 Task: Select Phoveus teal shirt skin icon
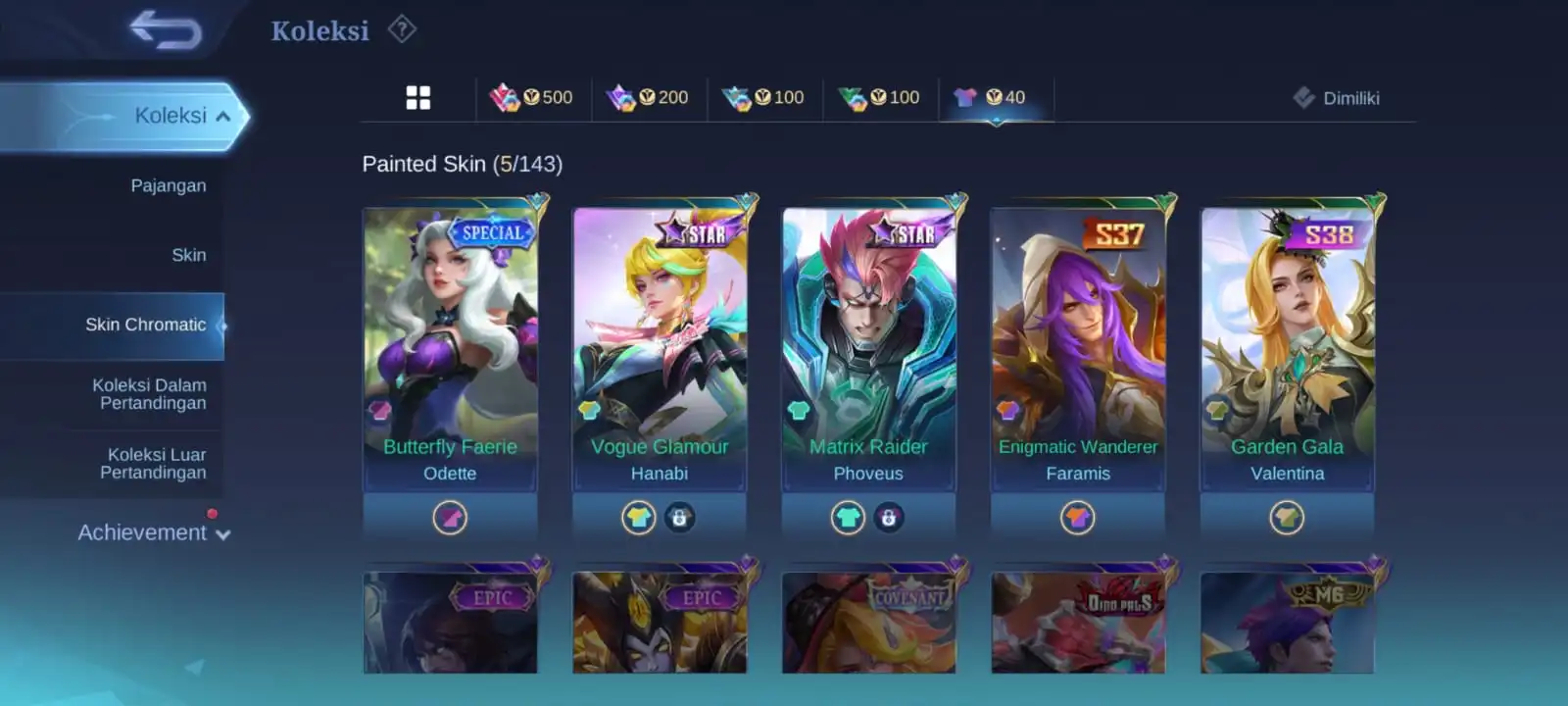click(848, 517)
